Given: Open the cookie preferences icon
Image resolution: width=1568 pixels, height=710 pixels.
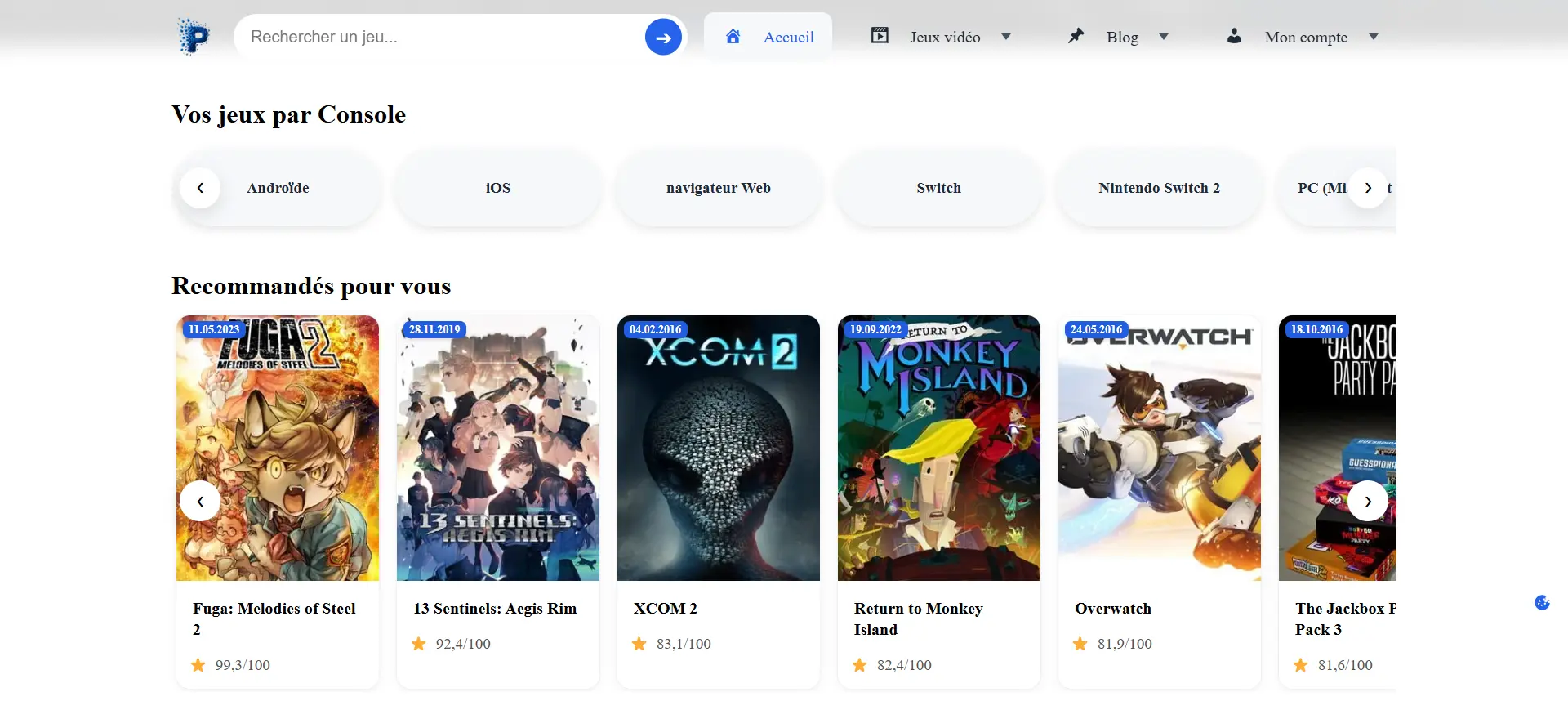Looking at the screenshot, I should (x=1542, y=603).
